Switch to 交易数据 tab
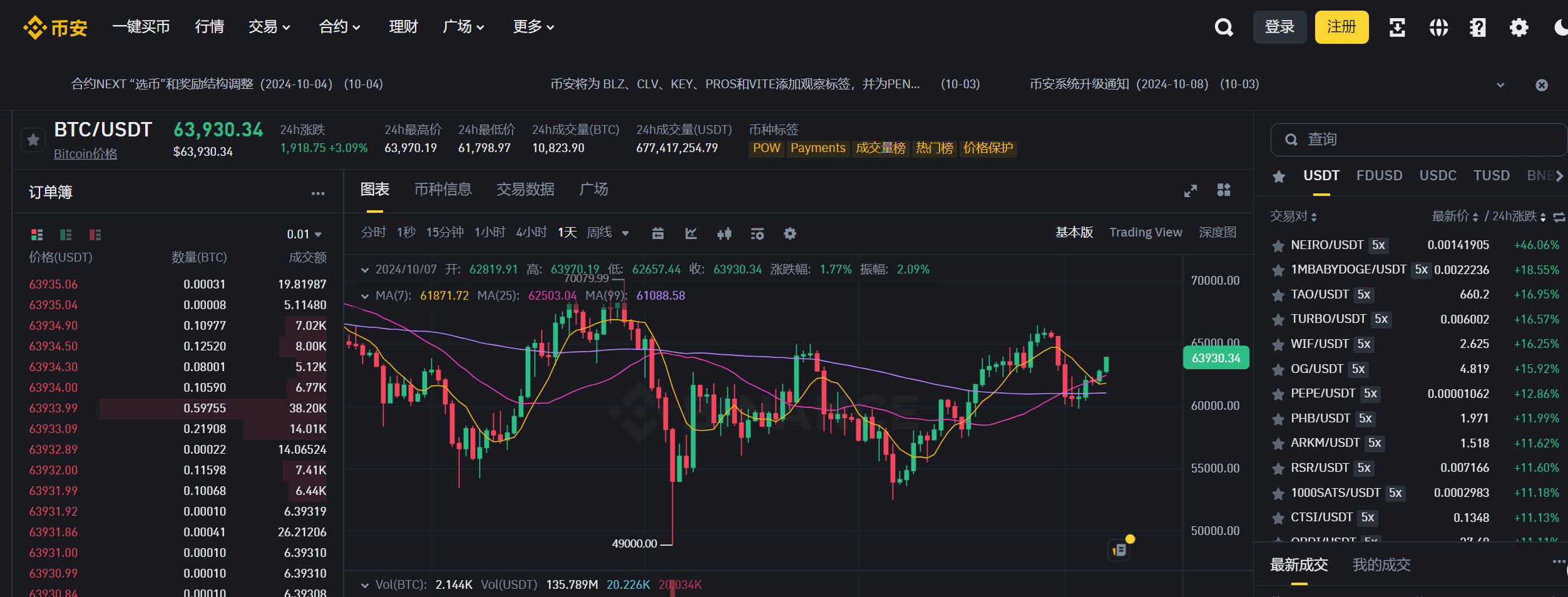Image resolution: width=1568 pixels, height=597 pixels. [x=526, y=190]
